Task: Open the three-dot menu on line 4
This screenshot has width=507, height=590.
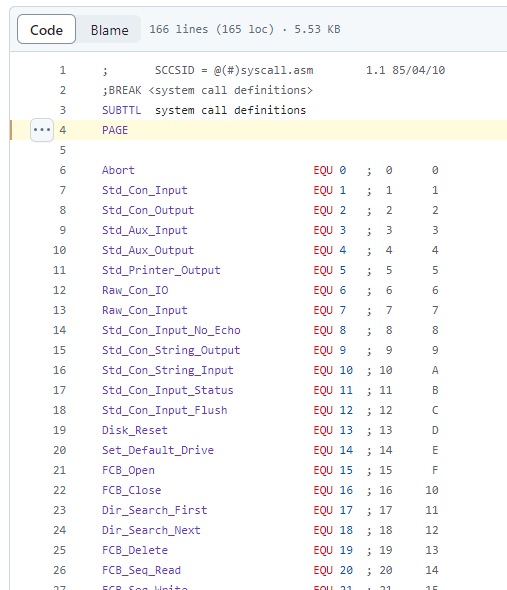Action: pos(42,130)
